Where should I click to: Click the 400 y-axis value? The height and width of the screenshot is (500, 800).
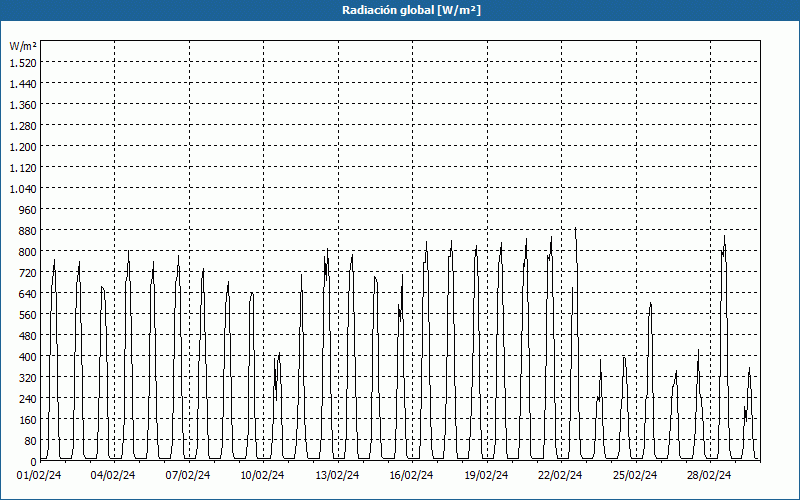click(x=28, y=357)
